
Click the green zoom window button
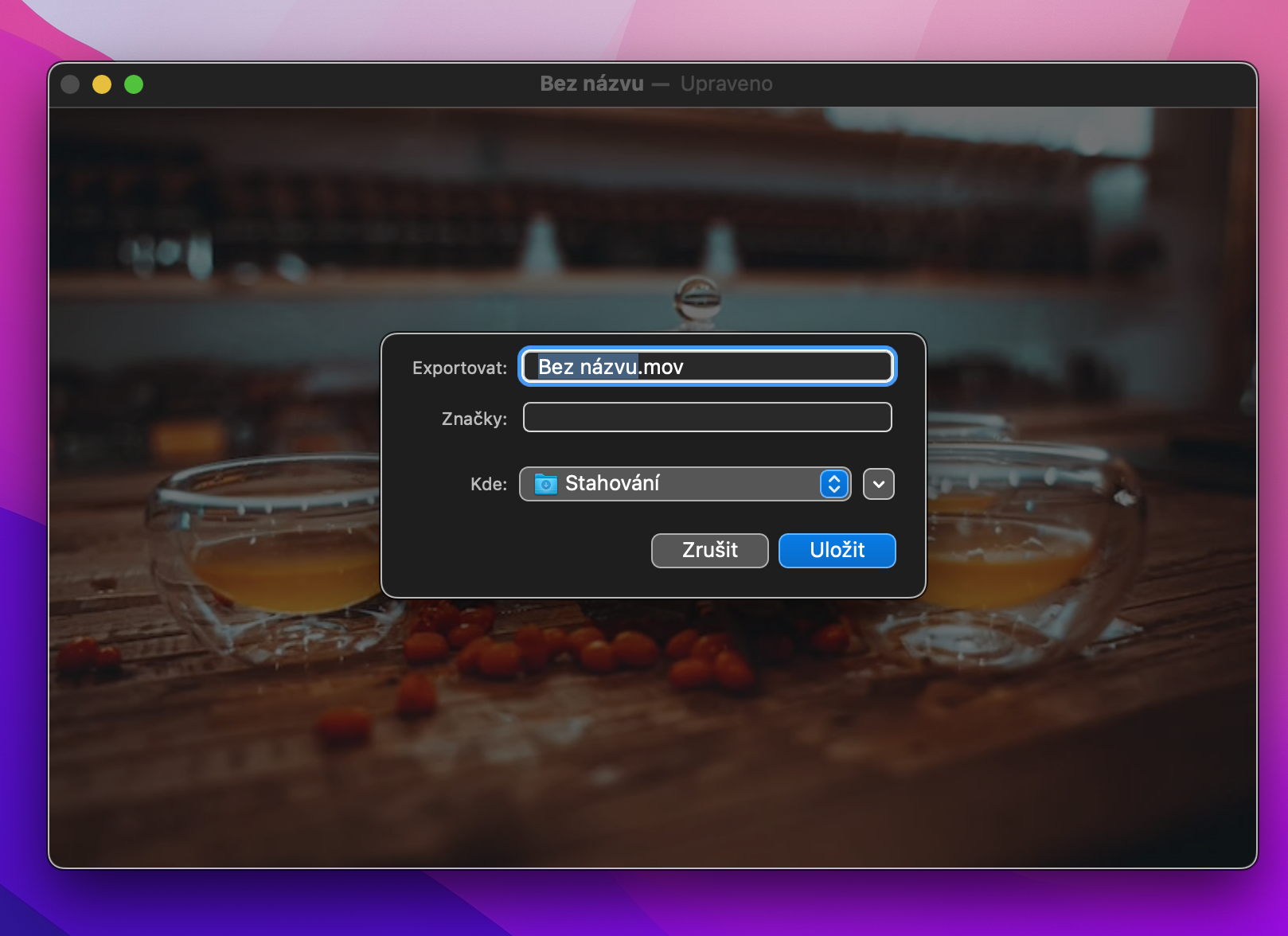(x=134, y=84)
